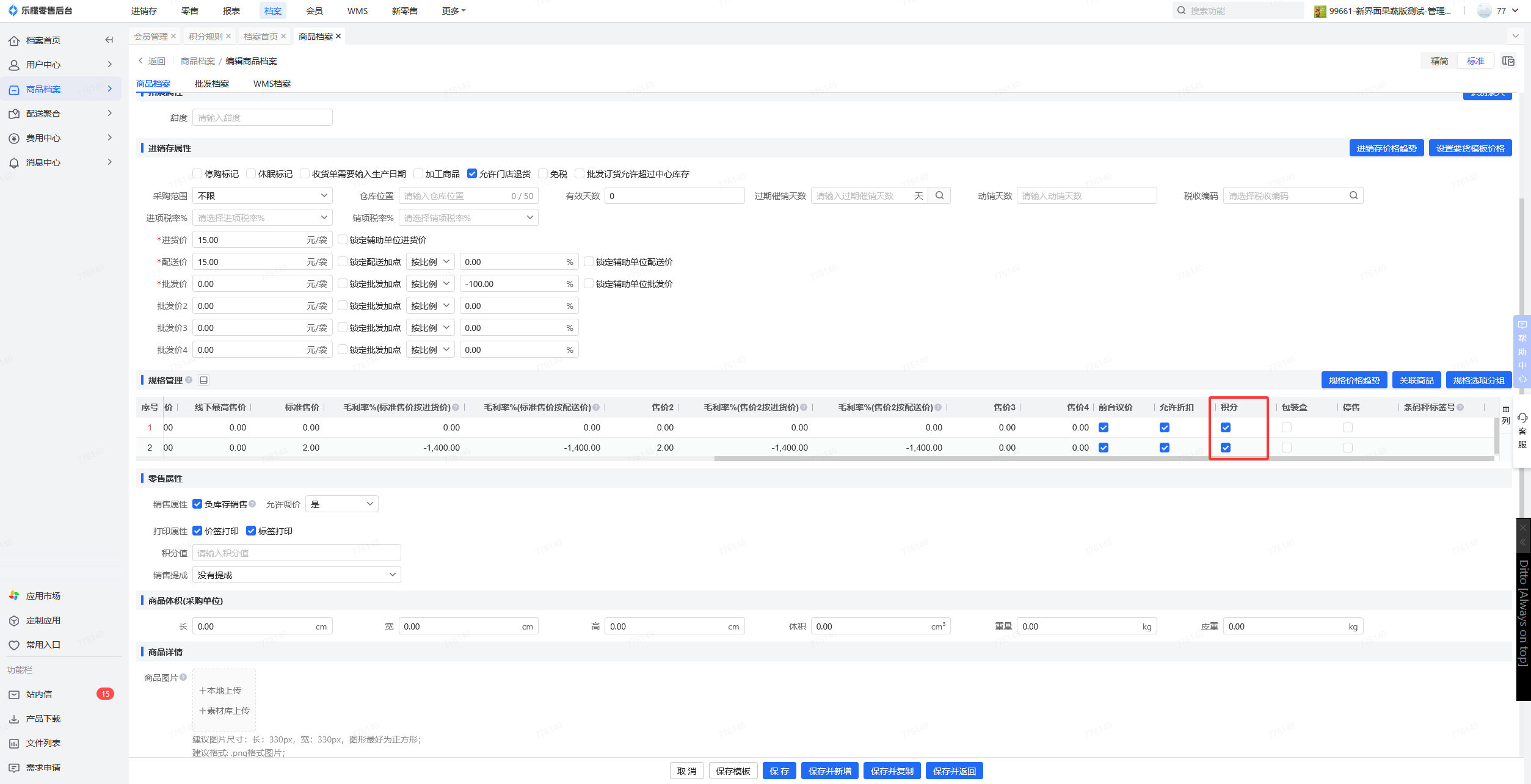Open 定制应用 hexagon icon
Screen dimensions: 1531x784
(14, 620)
